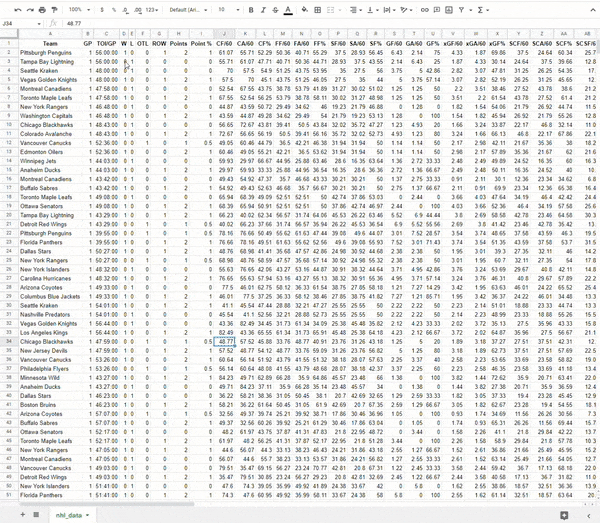Open the functions sigma menu
The height and width of the screenshot is (523, 600).
click(483, 10)
